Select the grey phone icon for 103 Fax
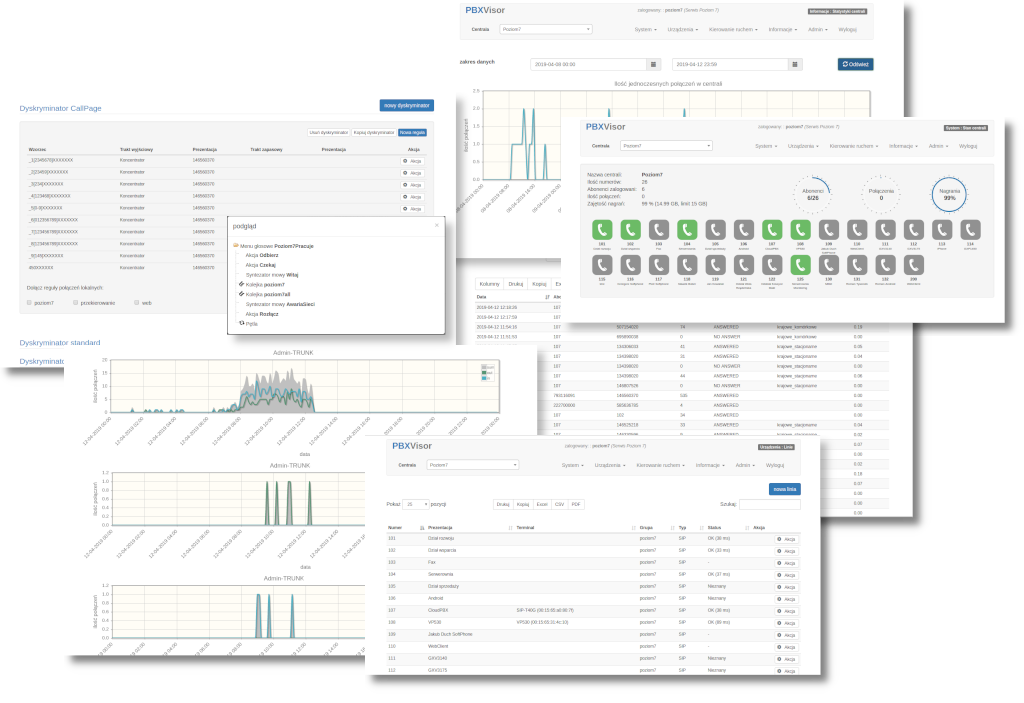1024x703 pixels. [x=659, y=230]
